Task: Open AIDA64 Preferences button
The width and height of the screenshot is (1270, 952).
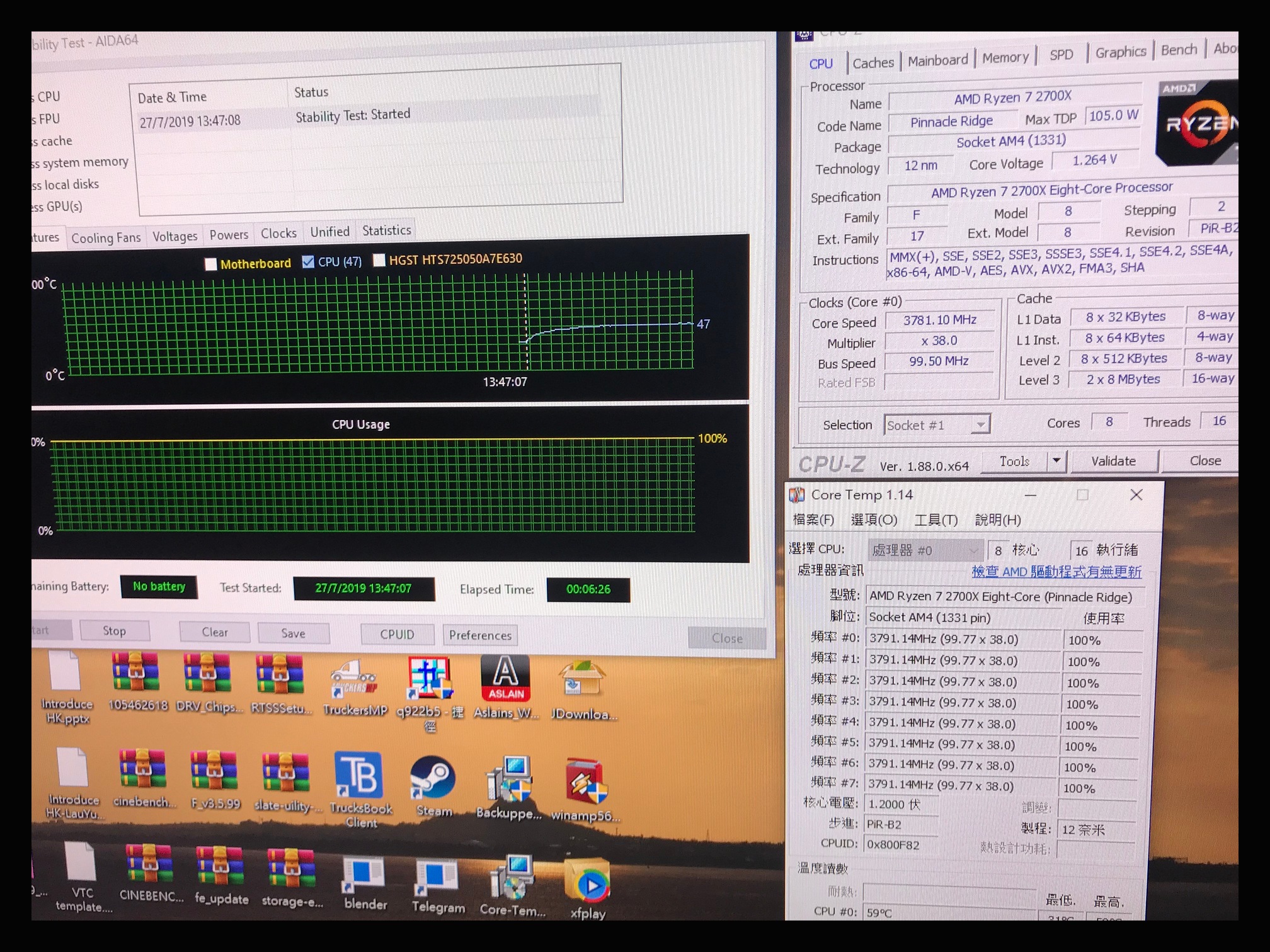Action: click(480, 635)
